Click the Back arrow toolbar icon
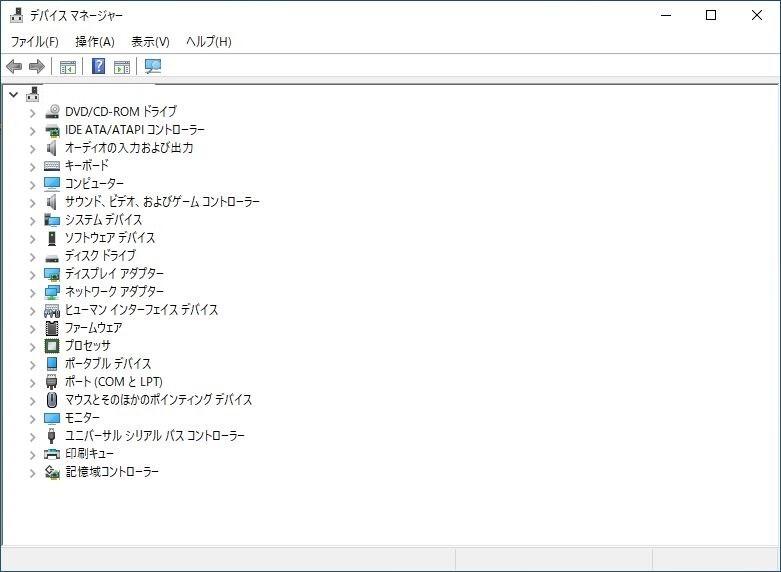 [14, 66]
